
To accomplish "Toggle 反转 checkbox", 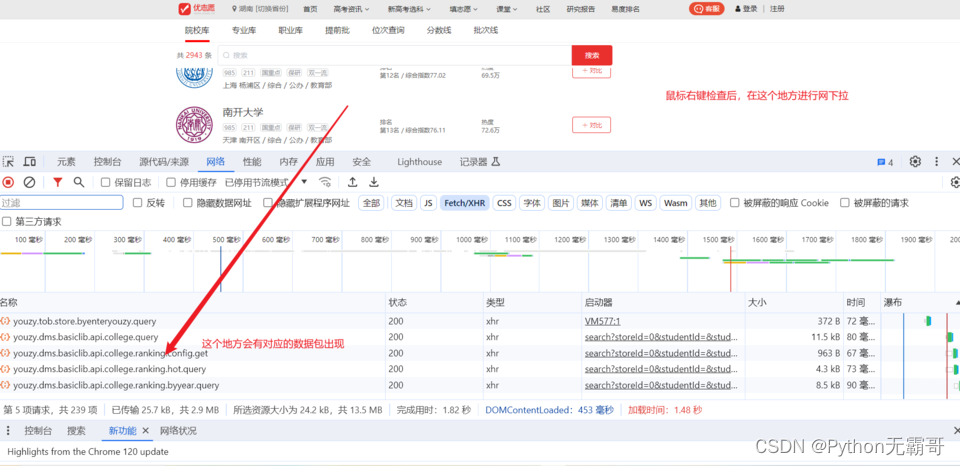I will 137,203.
